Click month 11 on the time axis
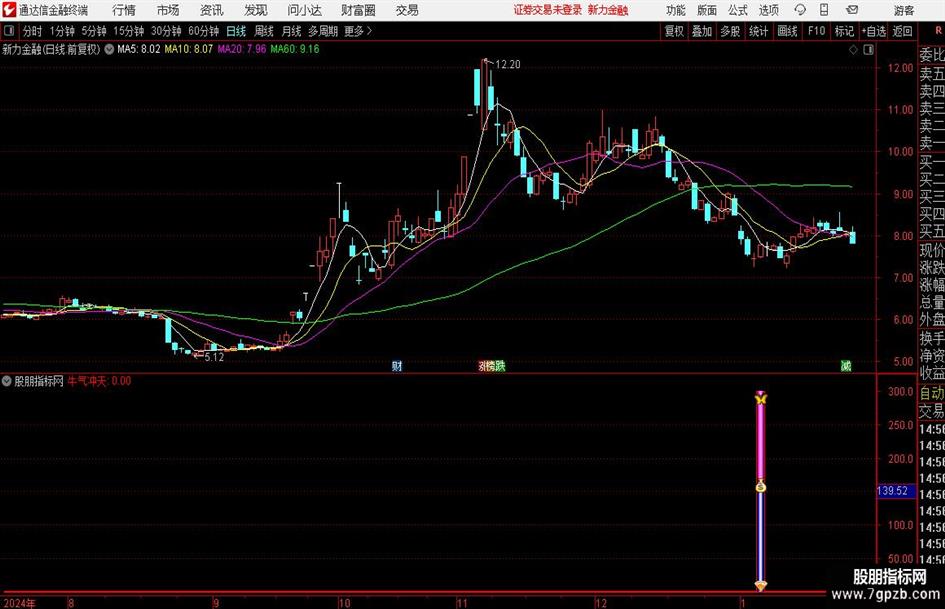 (x=462, y=603)
